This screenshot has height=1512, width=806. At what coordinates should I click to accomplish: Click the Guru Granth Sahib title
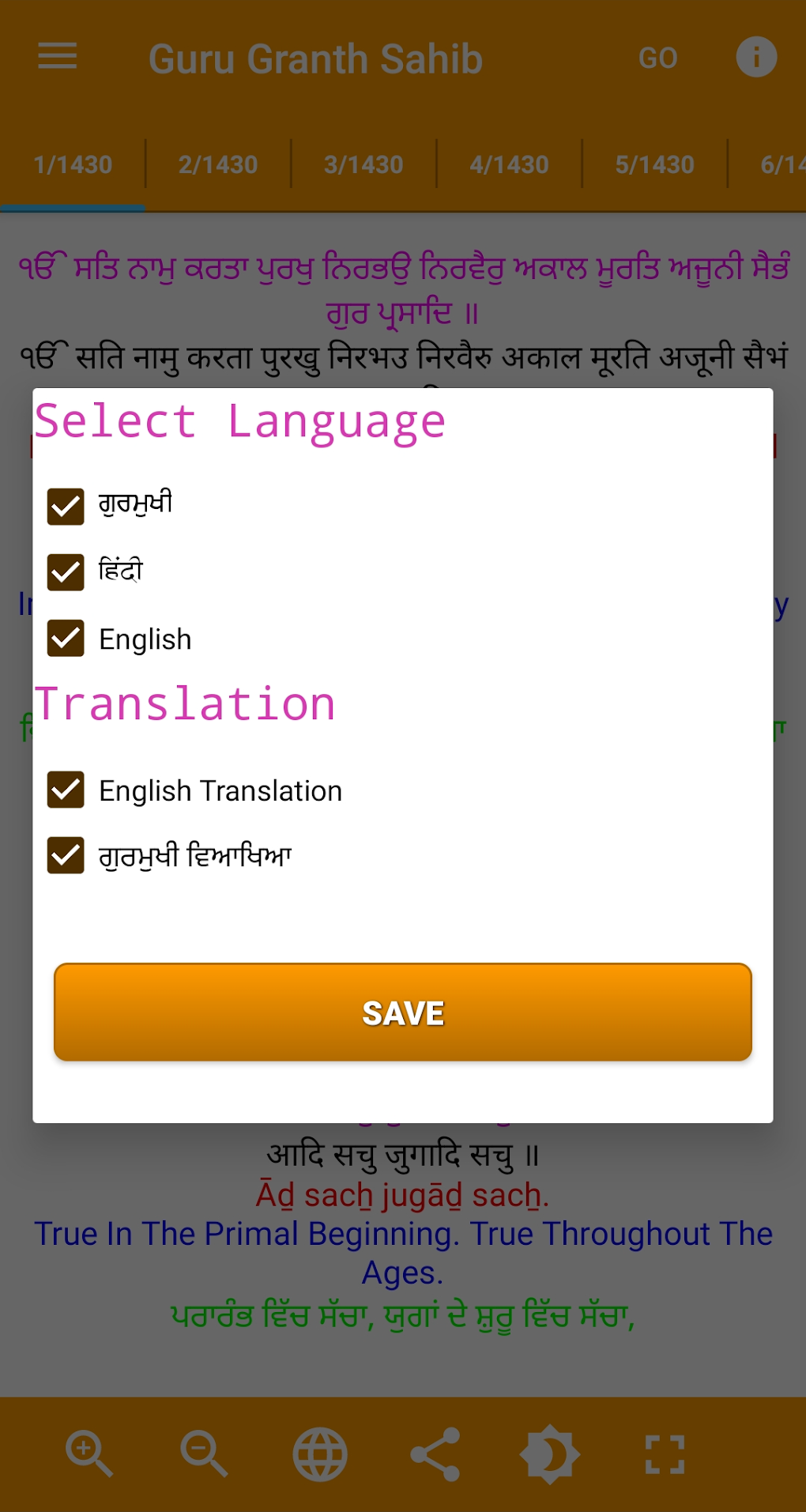(x=315, y=58)
